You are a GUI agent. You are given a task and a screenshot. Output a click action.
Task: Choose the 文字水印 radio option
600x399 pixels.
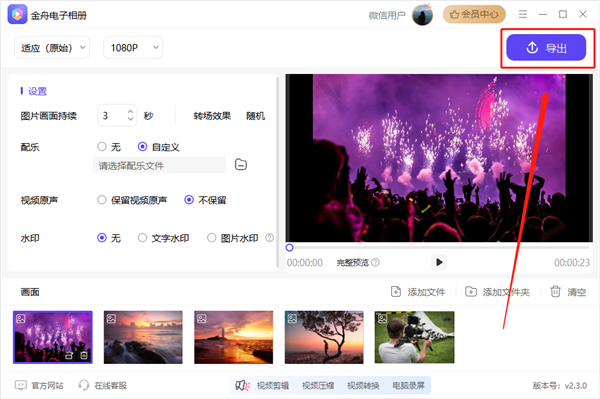[x=142, y=238]
